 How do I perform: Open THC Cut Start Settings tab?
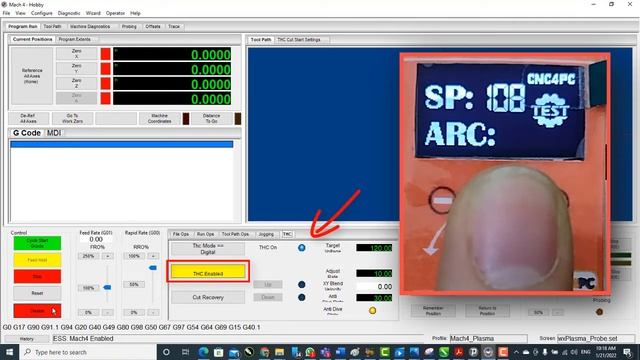(x=299, y=40)
